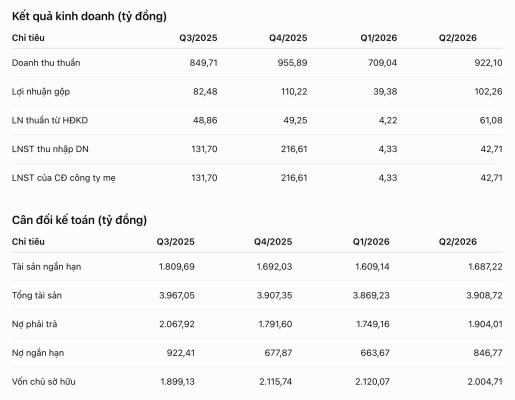Click the 3.967,05 total assets value
The width and height of the screenshot is (515, 400).
pos(177,295)
